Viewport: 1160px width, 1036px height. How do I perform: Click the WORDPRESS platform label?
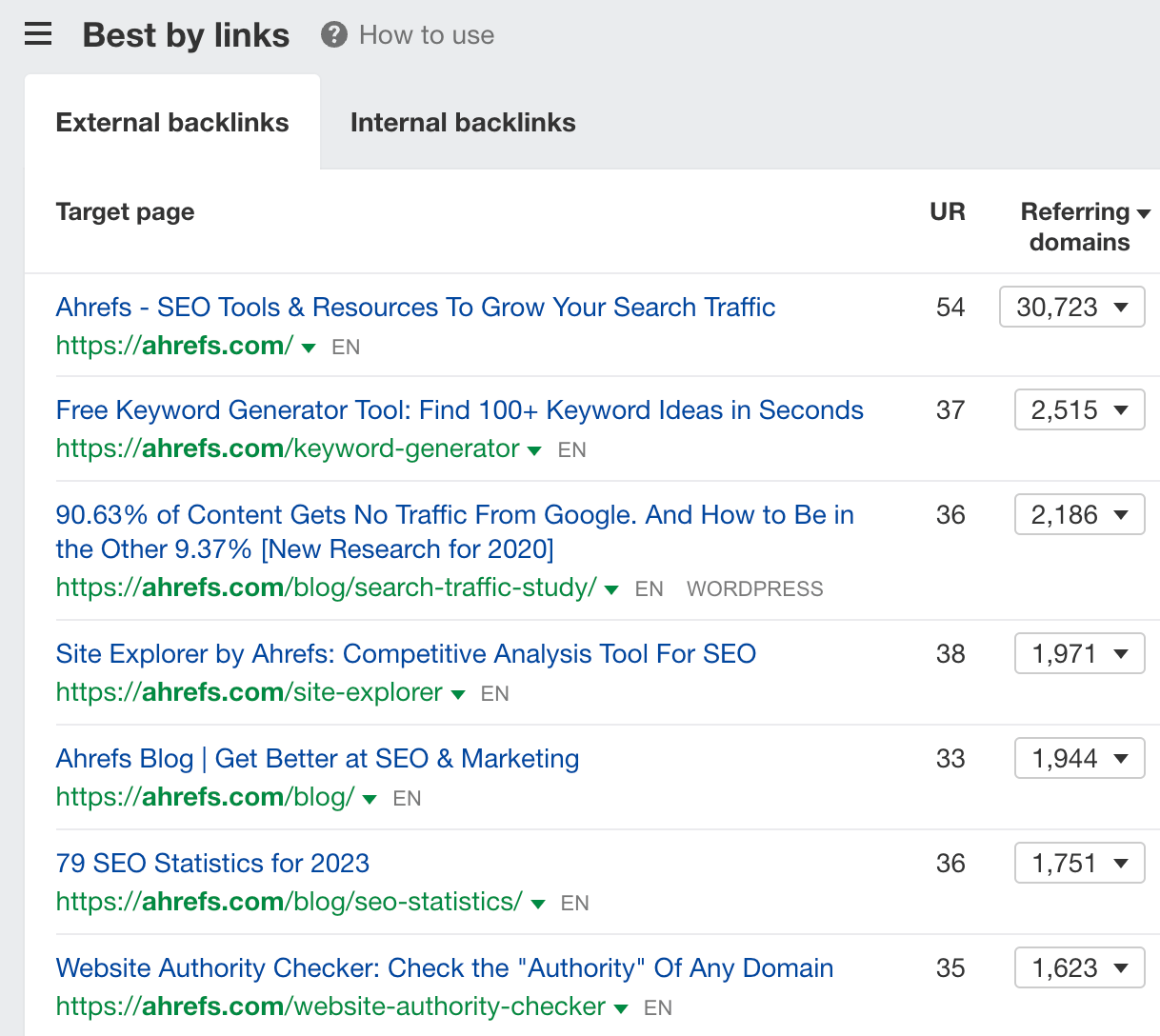(754, 588)
